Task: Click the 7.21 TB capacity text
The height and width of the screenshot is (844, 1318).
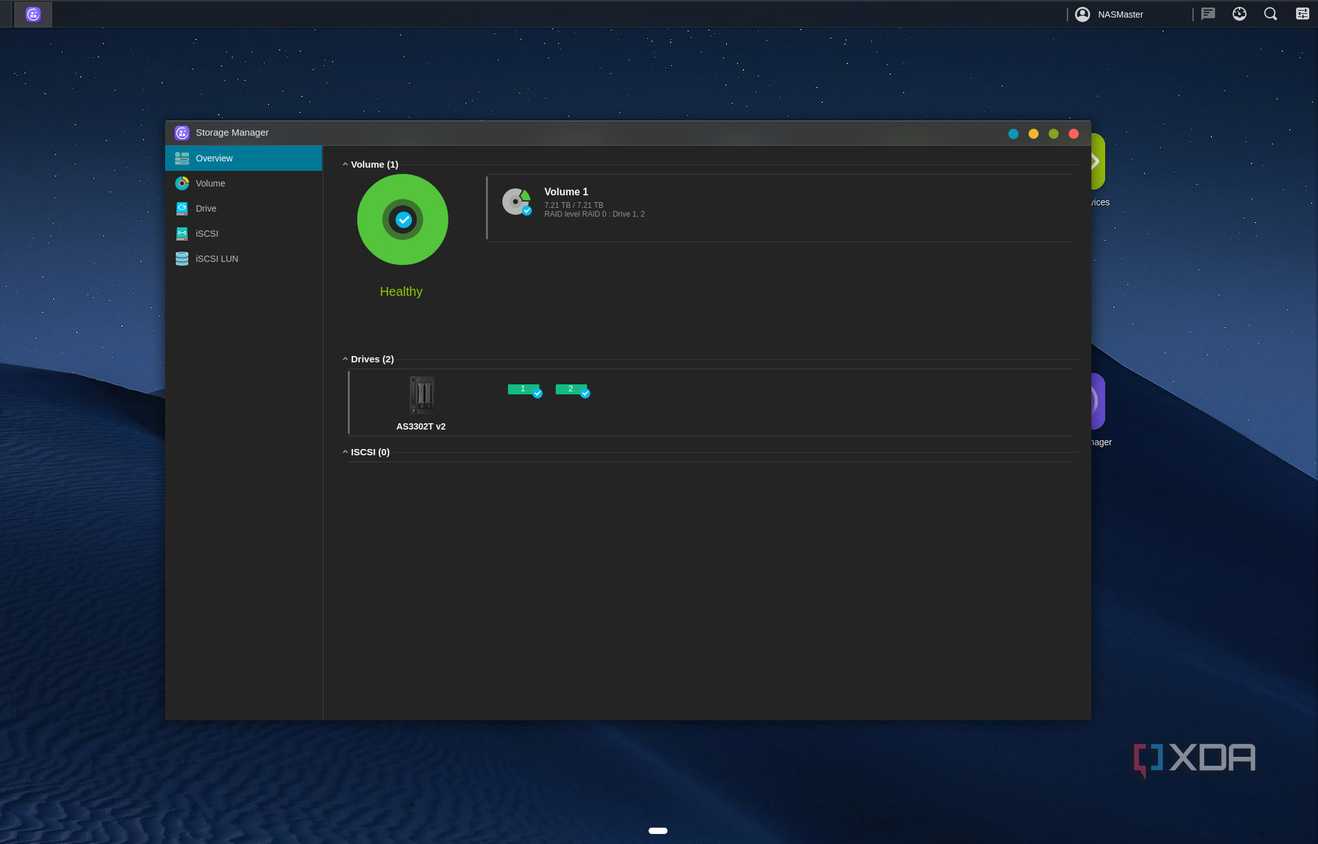Action: pyautogui.click(x=573, y=205)
